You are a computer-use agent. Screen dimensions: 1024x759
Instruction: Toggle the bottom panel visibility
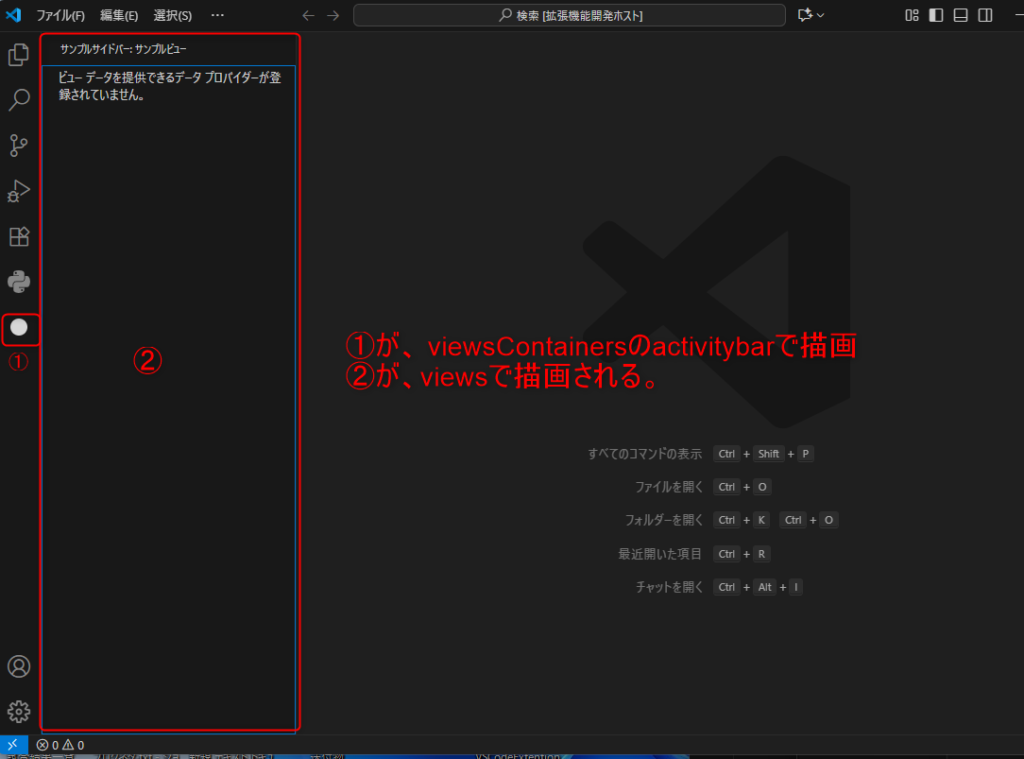click(961, 15)
